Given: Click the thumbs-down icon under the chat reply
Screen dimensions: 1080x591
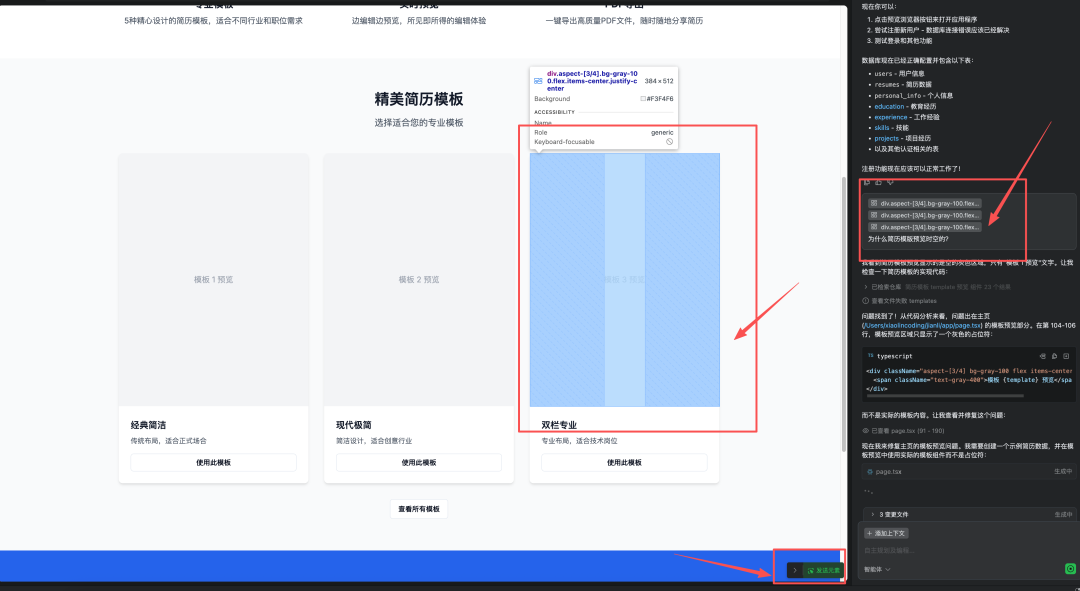Looking at the screenshot, I should pyautogui.click(x=891, y=183).
